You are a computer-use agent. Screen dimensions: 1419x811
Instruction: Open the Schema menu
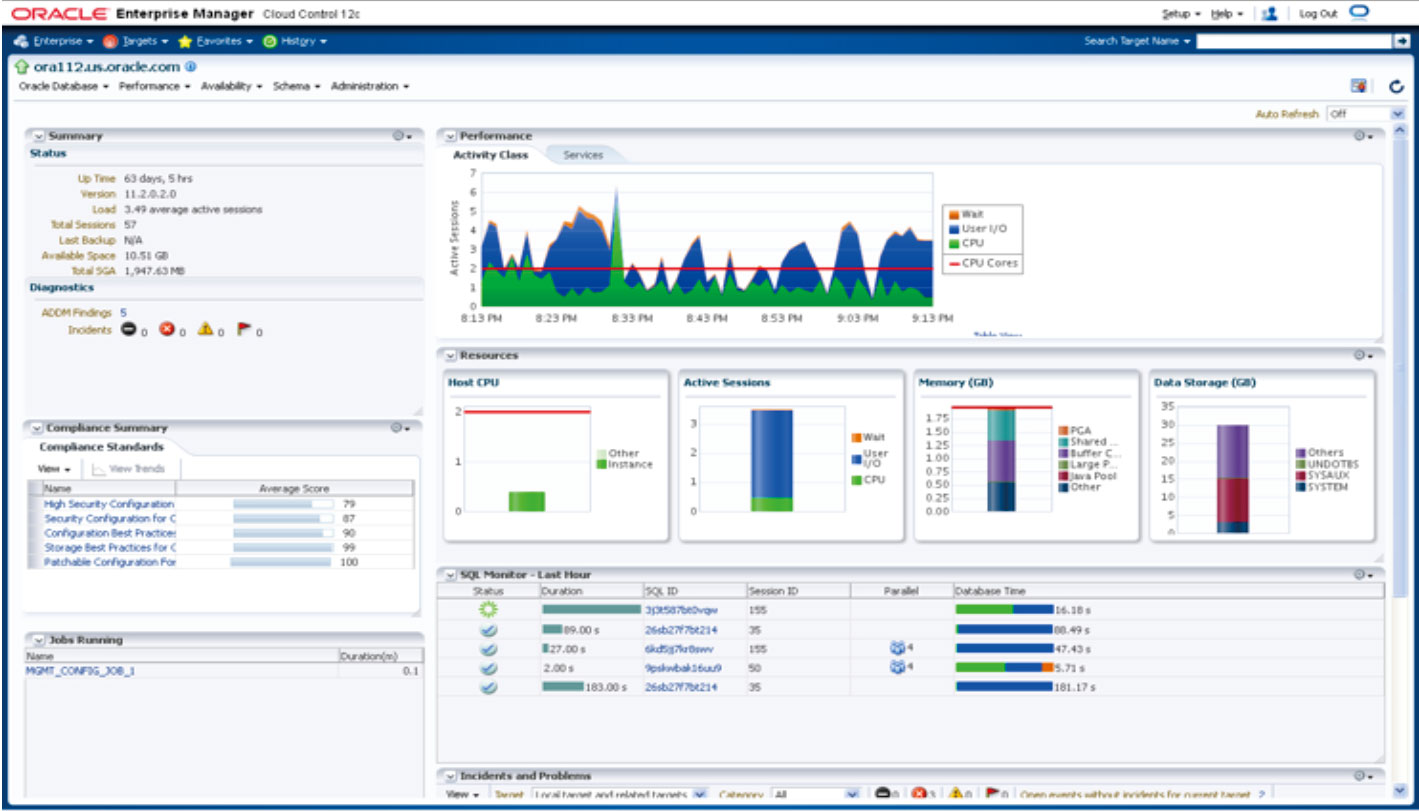tap(296, 87)
